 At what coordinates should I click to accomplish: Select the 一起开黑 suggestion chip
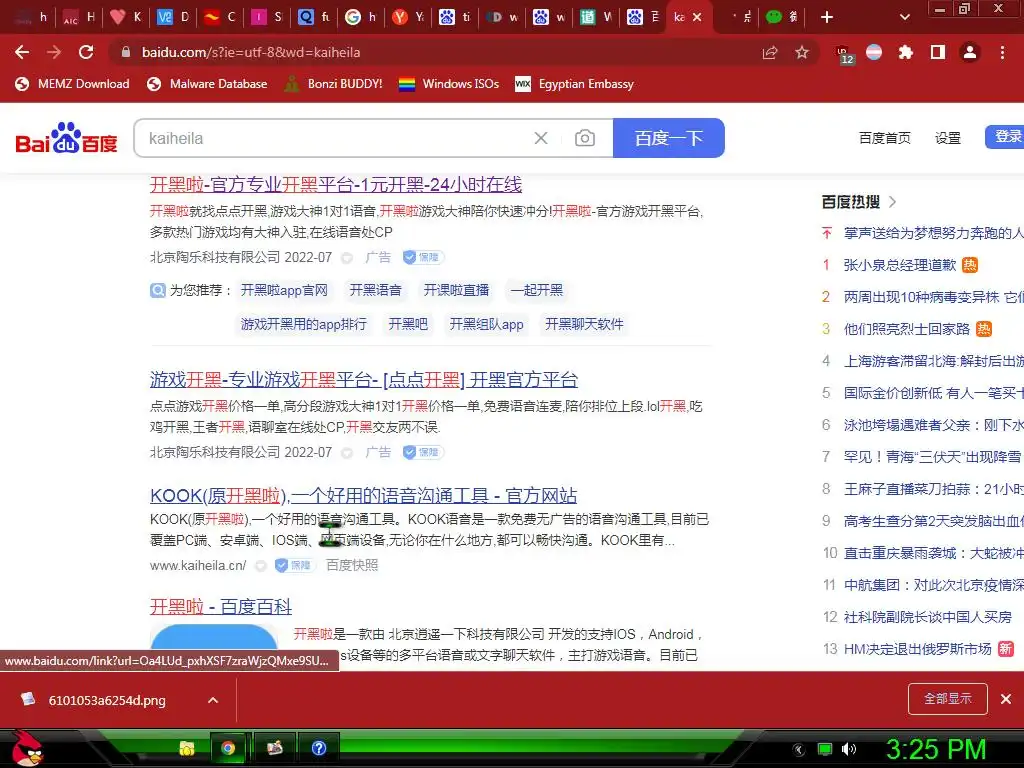[x=537, y=290]
